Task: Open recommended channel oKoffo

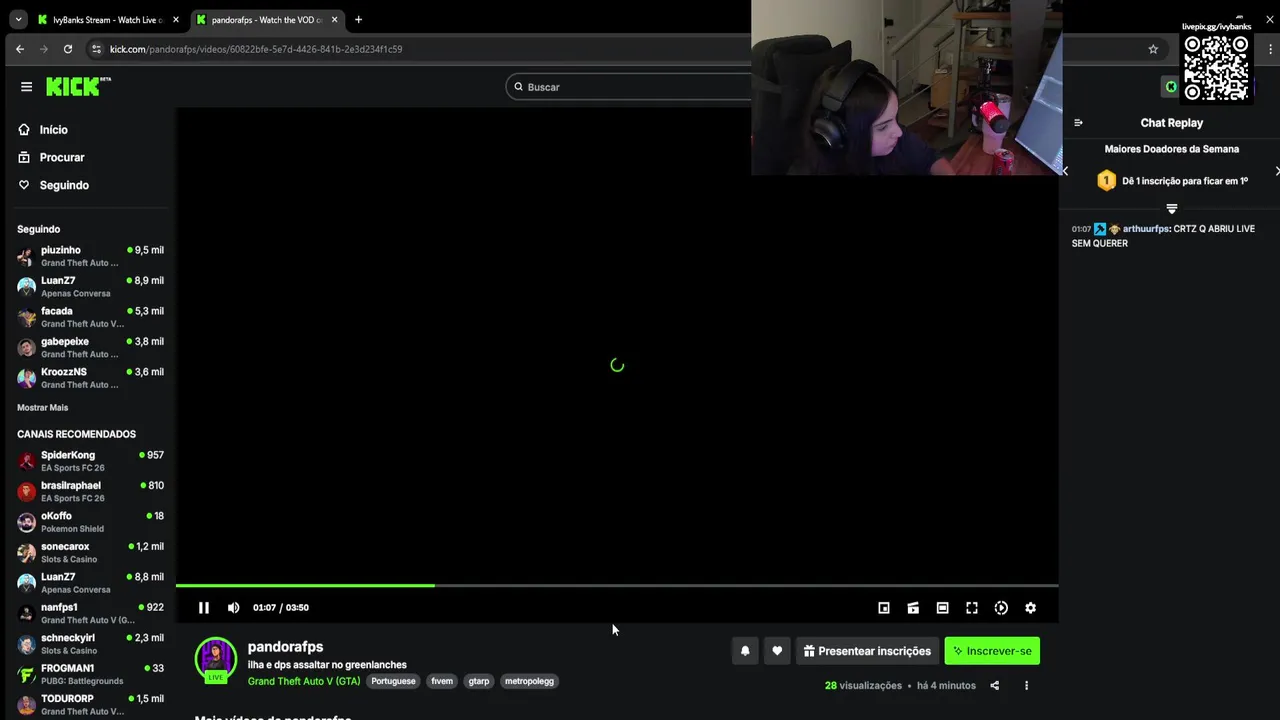Action: [x=90, y=522]
